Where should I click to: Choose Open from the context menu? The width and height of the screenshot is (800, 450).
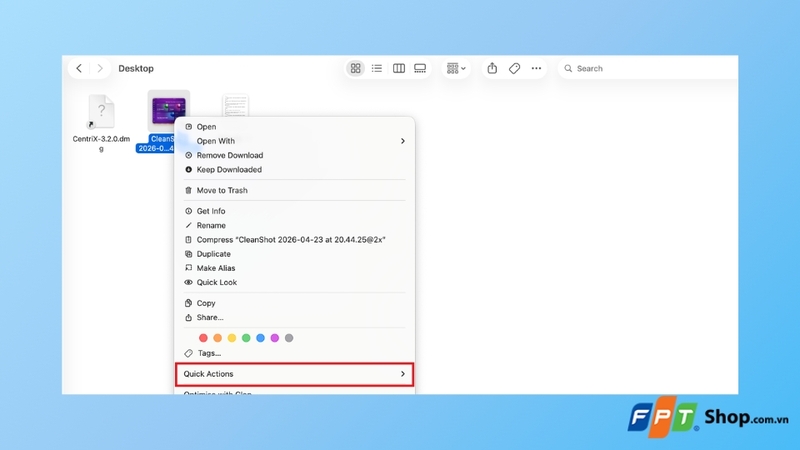coord(294,127)
